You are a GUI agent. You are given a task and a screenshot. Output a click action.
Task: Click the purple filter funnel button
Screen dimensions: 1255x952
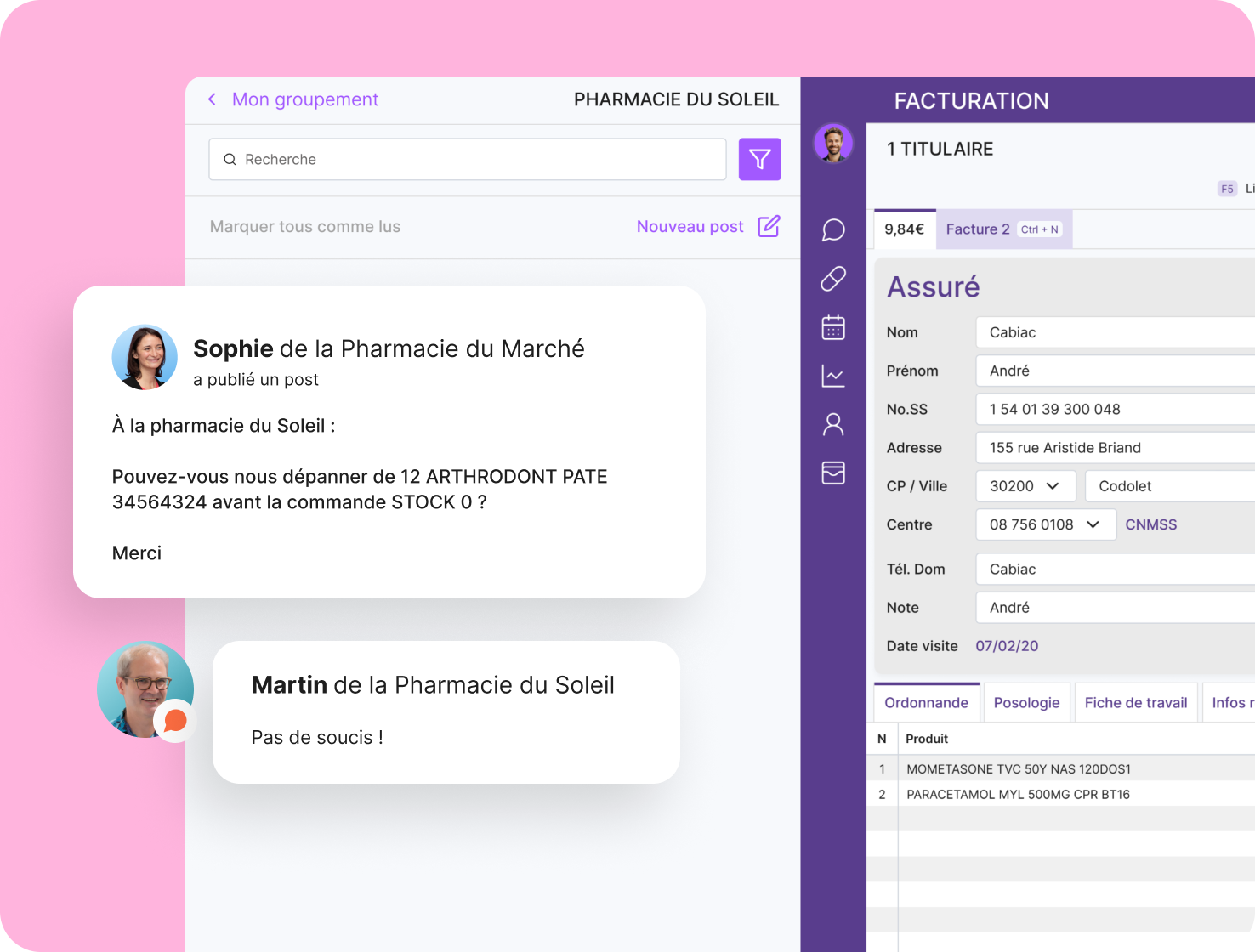(759, 159)
